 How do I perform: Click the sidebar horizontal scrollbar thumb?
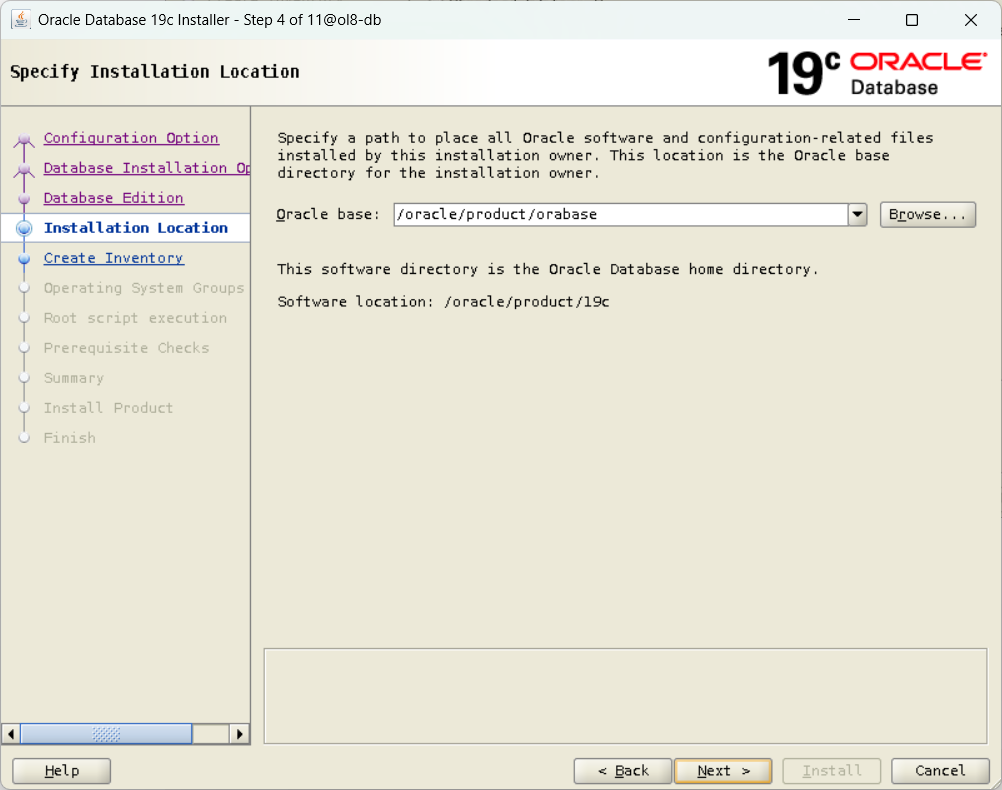[x=106, y=734]
